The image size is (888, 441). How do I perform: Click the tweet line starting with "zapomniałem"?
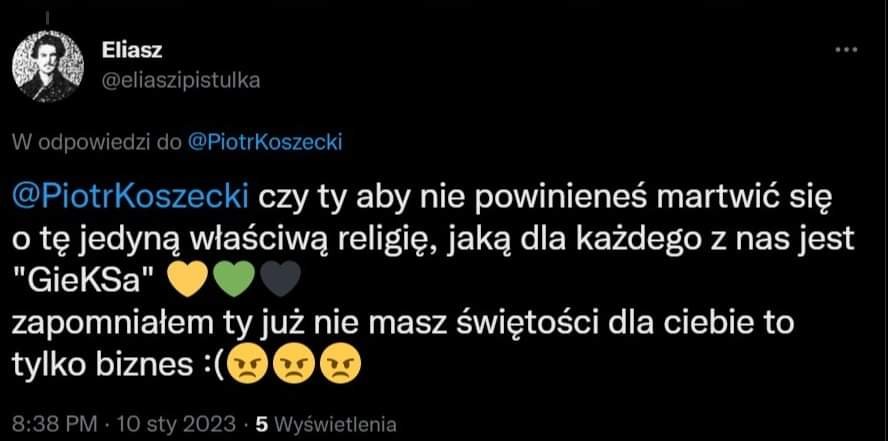click(403, 325)
